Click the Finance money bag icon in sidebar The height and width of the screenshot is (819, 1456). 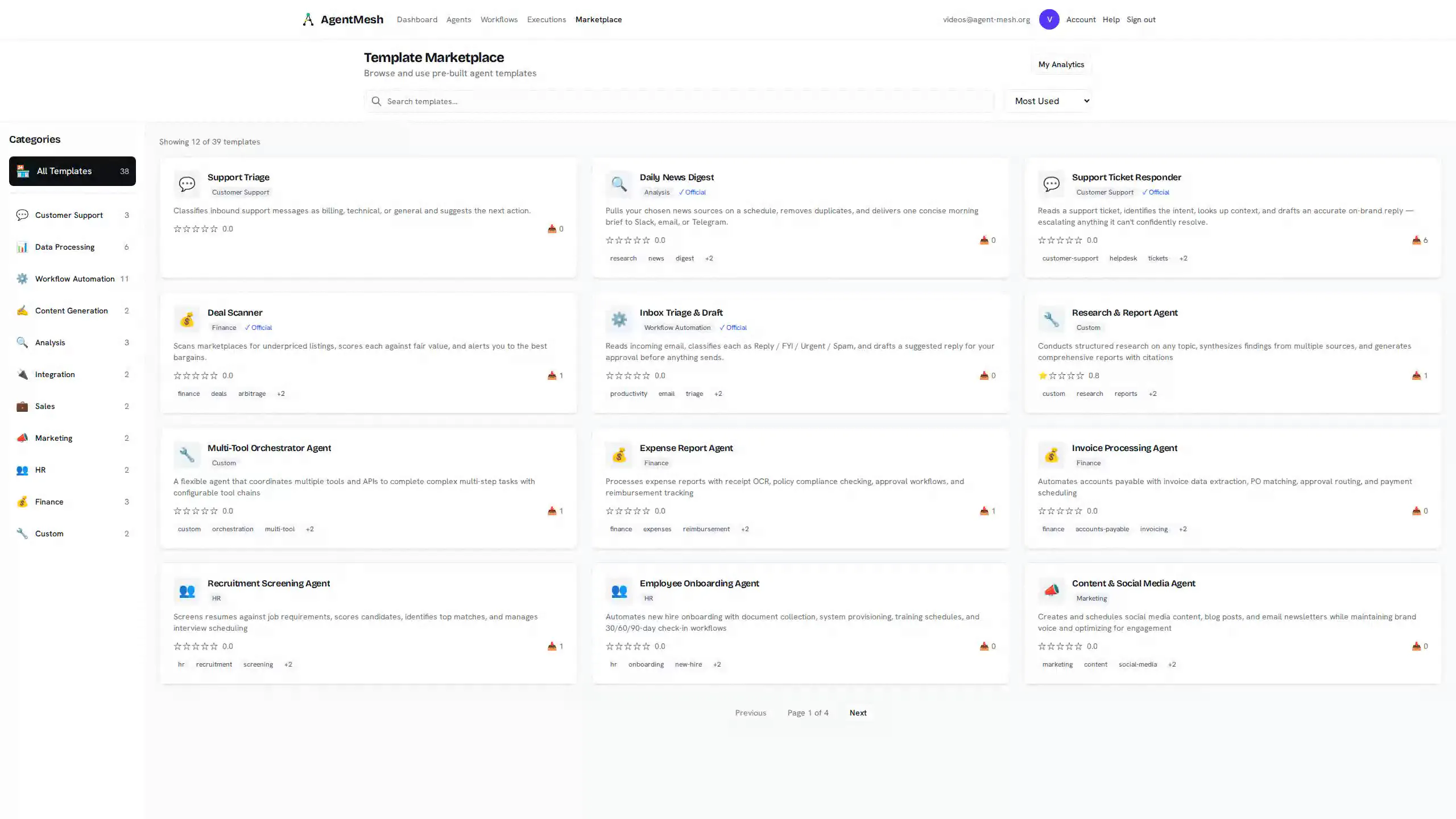point(22,502)
